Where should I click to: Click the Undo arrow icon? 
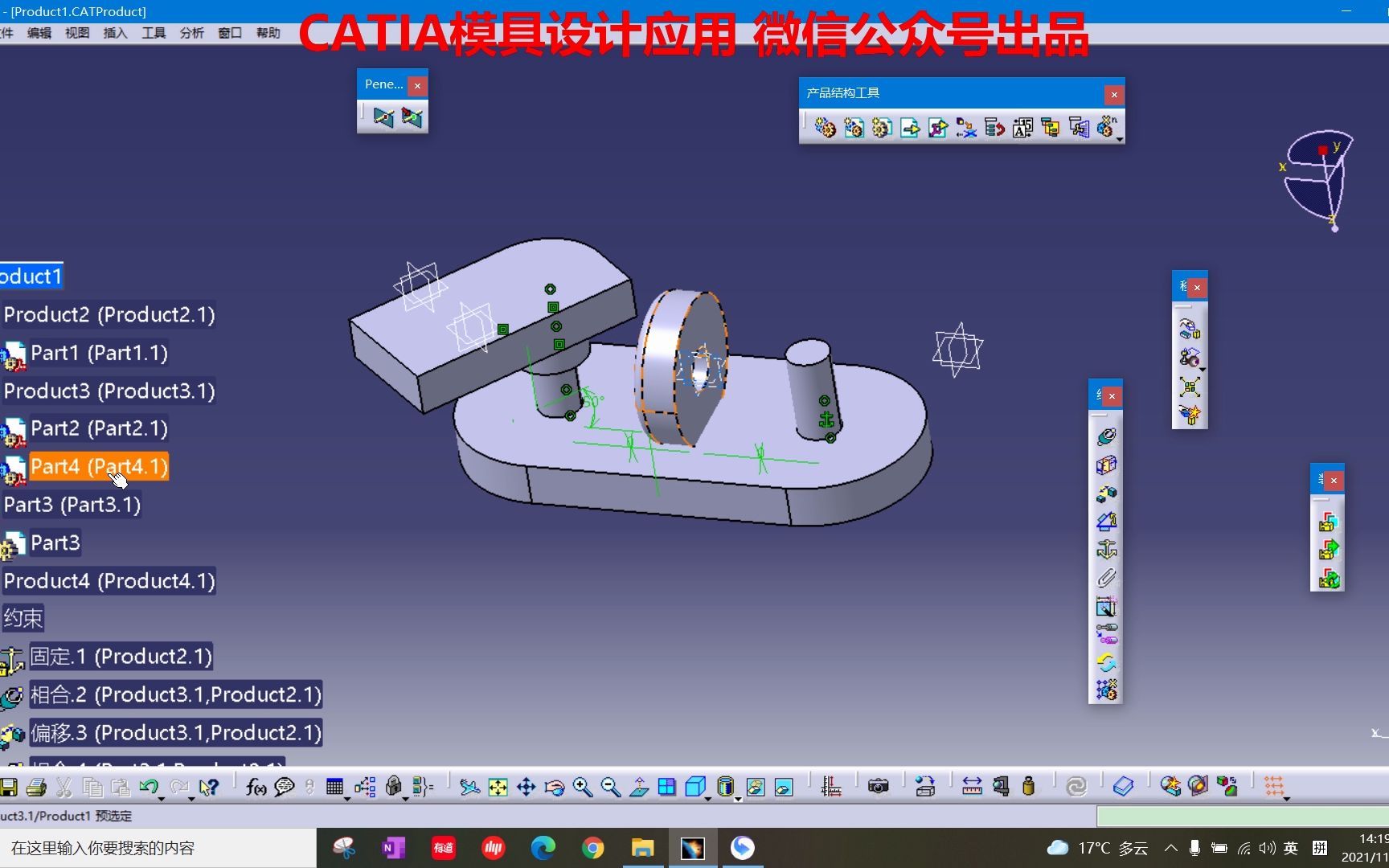(148, 786)
